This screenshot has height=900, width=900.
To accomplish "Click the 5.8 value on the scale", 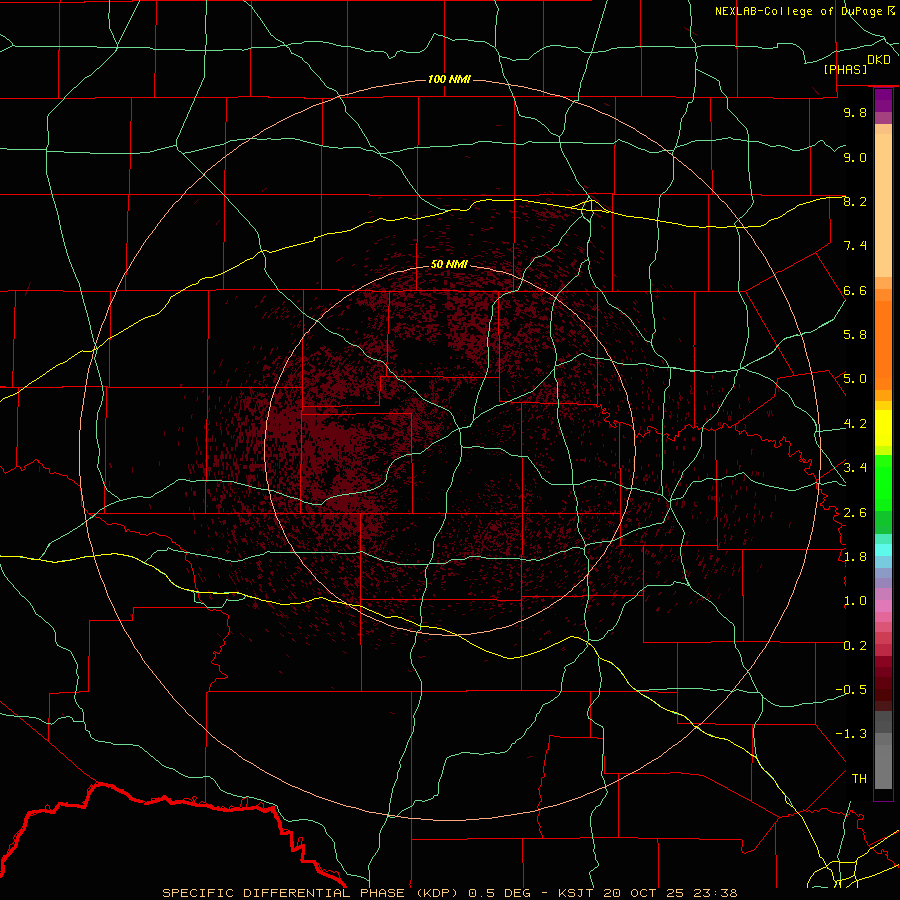I will 855,335.
